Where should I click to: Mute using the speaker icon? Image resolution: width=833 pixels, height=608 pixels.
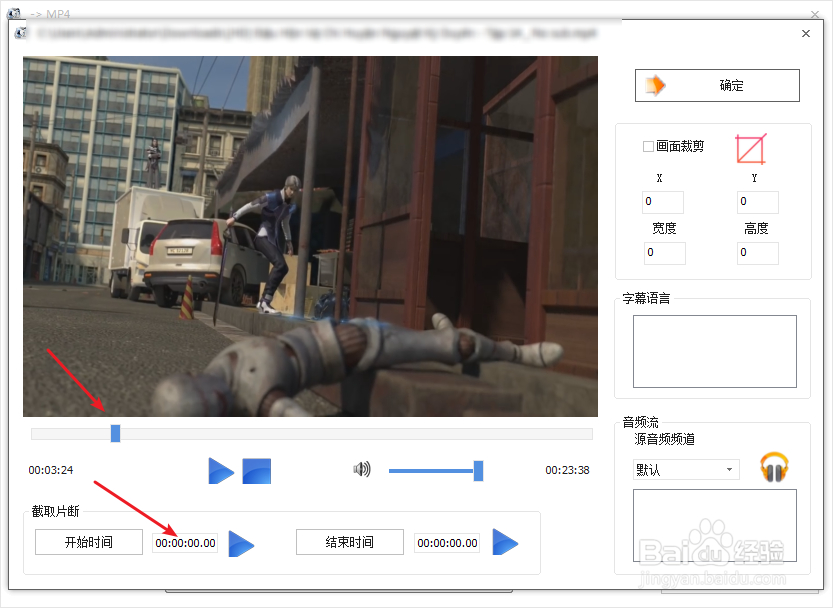point(362,469)
